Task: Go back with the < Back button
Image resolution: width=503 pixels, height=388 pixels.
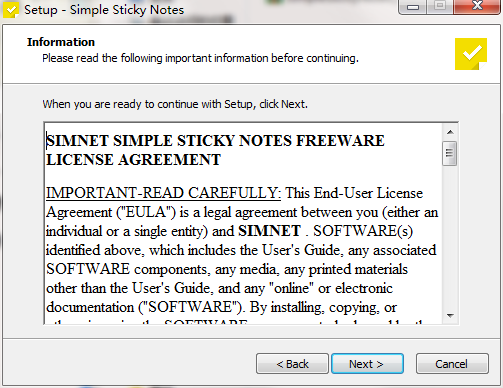Action: pos(292,364)
